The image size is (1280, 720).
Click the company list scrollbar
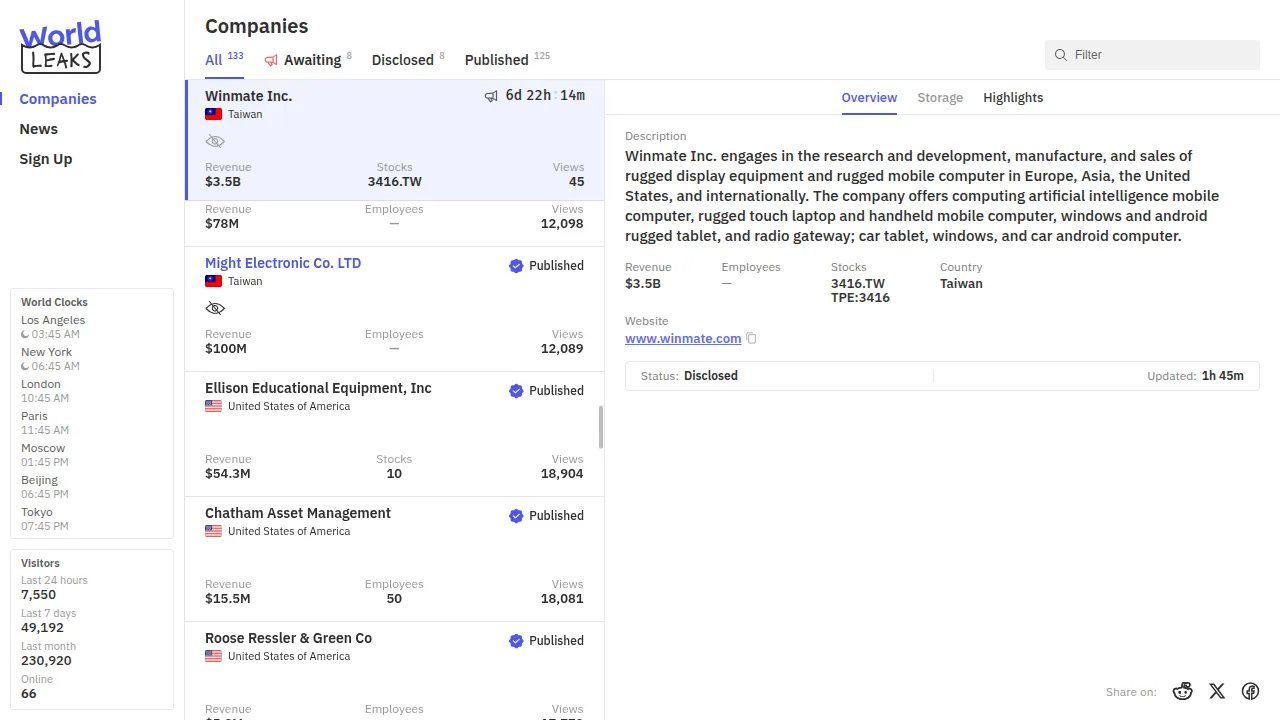[601, 427]
